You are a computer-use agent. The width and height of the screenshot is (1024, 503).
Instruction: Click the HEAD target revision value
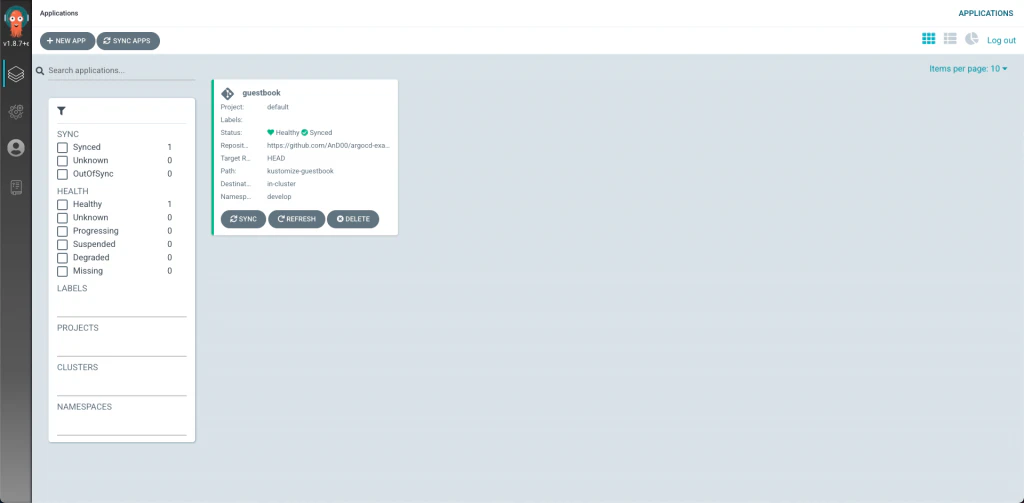pos(276,158)
